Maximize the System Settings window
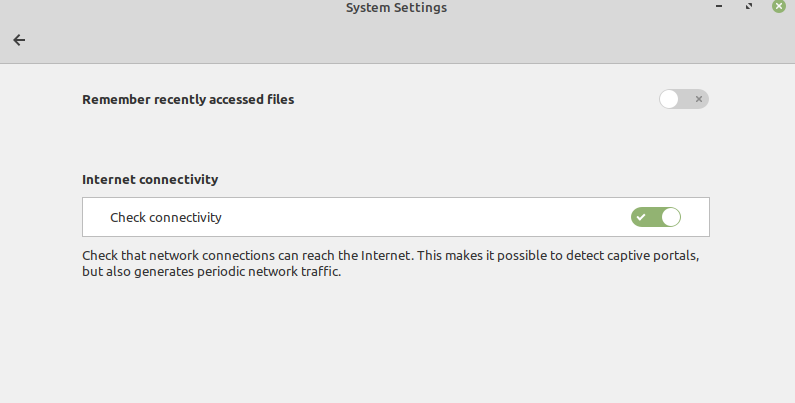This screenshot has width=795, height=403. pos(749,7)
